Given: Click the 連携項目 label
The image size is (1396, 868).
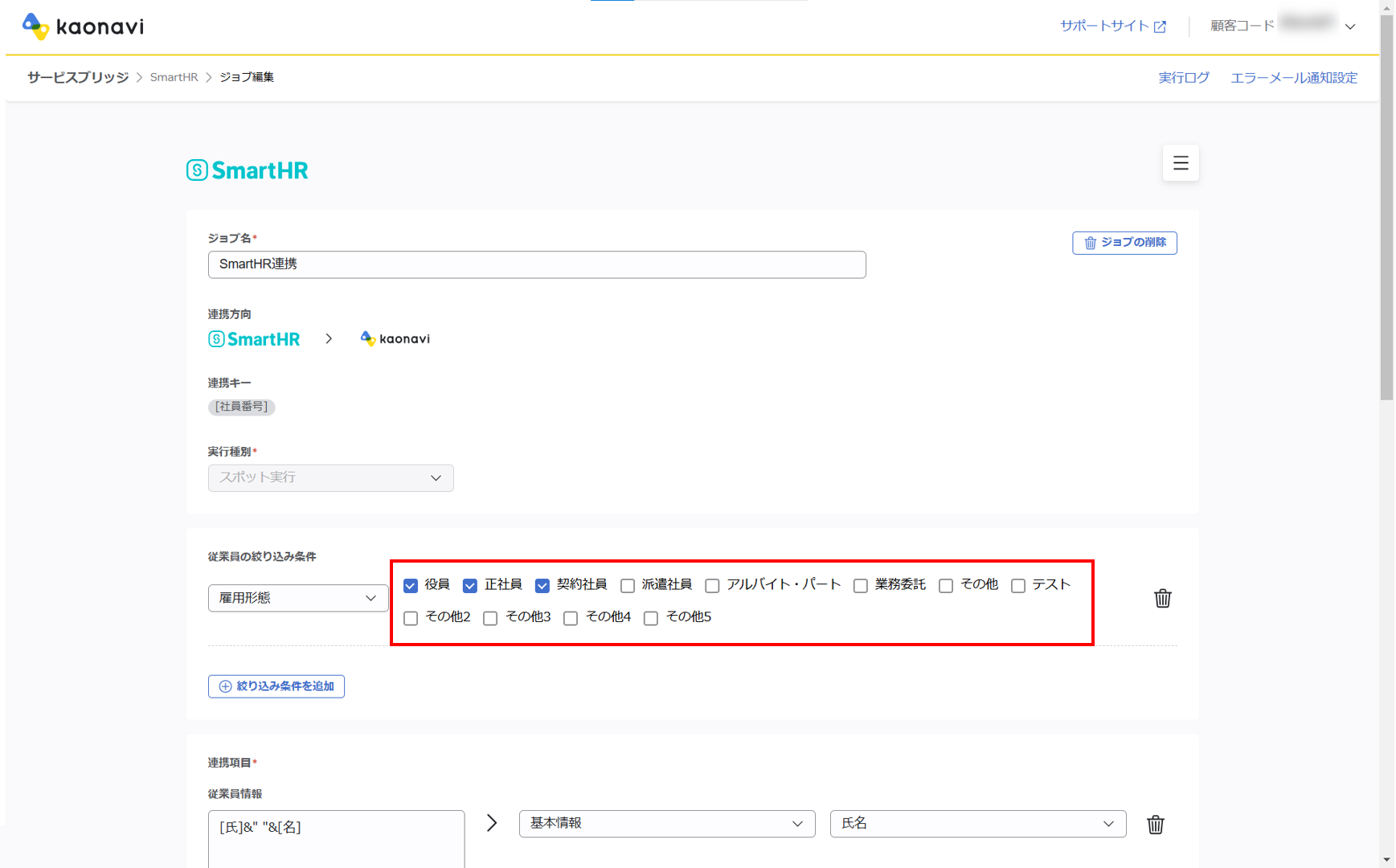Looking at the screenshot, I should 230,763.
